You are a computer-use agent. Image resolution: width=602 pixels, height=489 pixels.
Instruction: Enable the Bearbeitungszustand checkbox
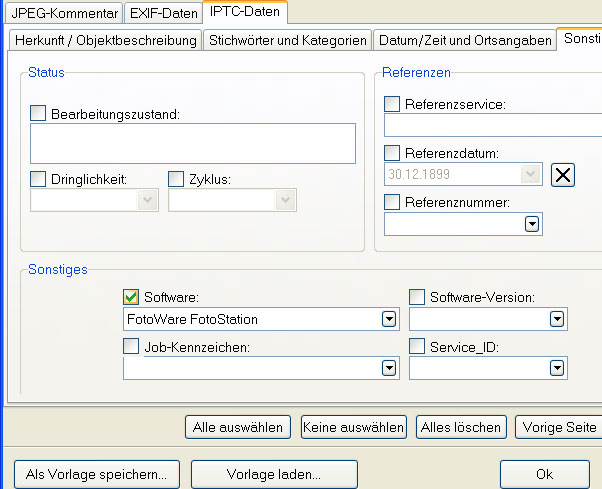39,114
